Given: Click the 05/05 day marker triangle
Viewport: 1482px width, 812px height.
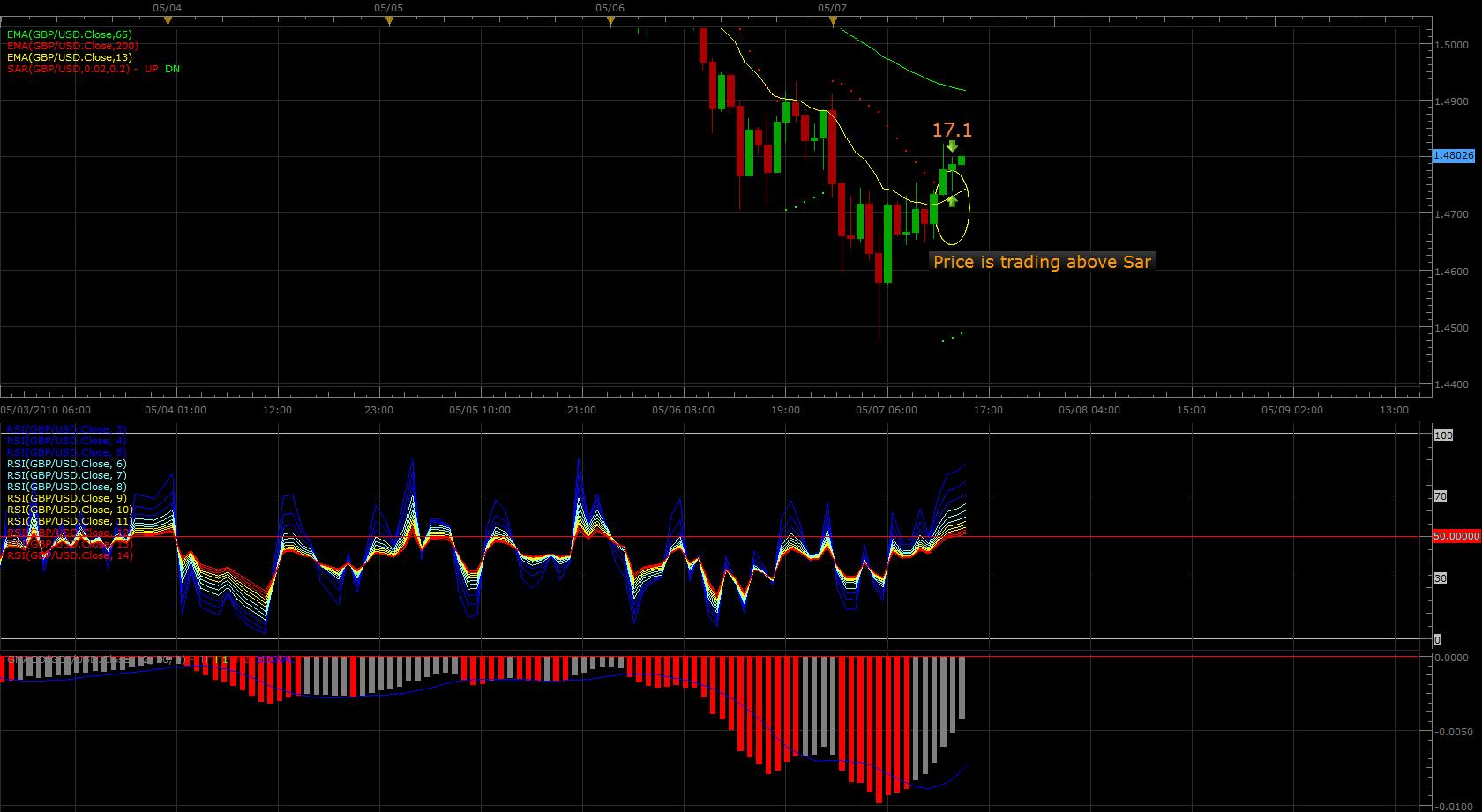Looking at the screenshot, I should click(x=389, y=22).
